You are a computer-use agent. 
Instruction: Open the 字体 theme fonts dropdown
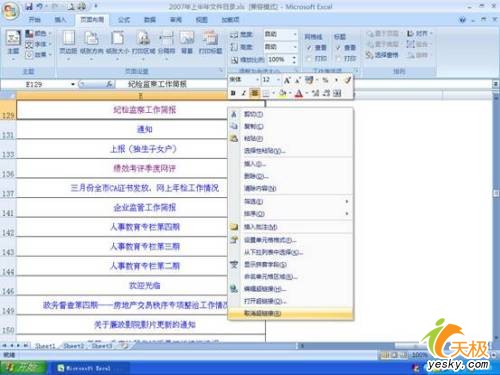pos(39,44)
